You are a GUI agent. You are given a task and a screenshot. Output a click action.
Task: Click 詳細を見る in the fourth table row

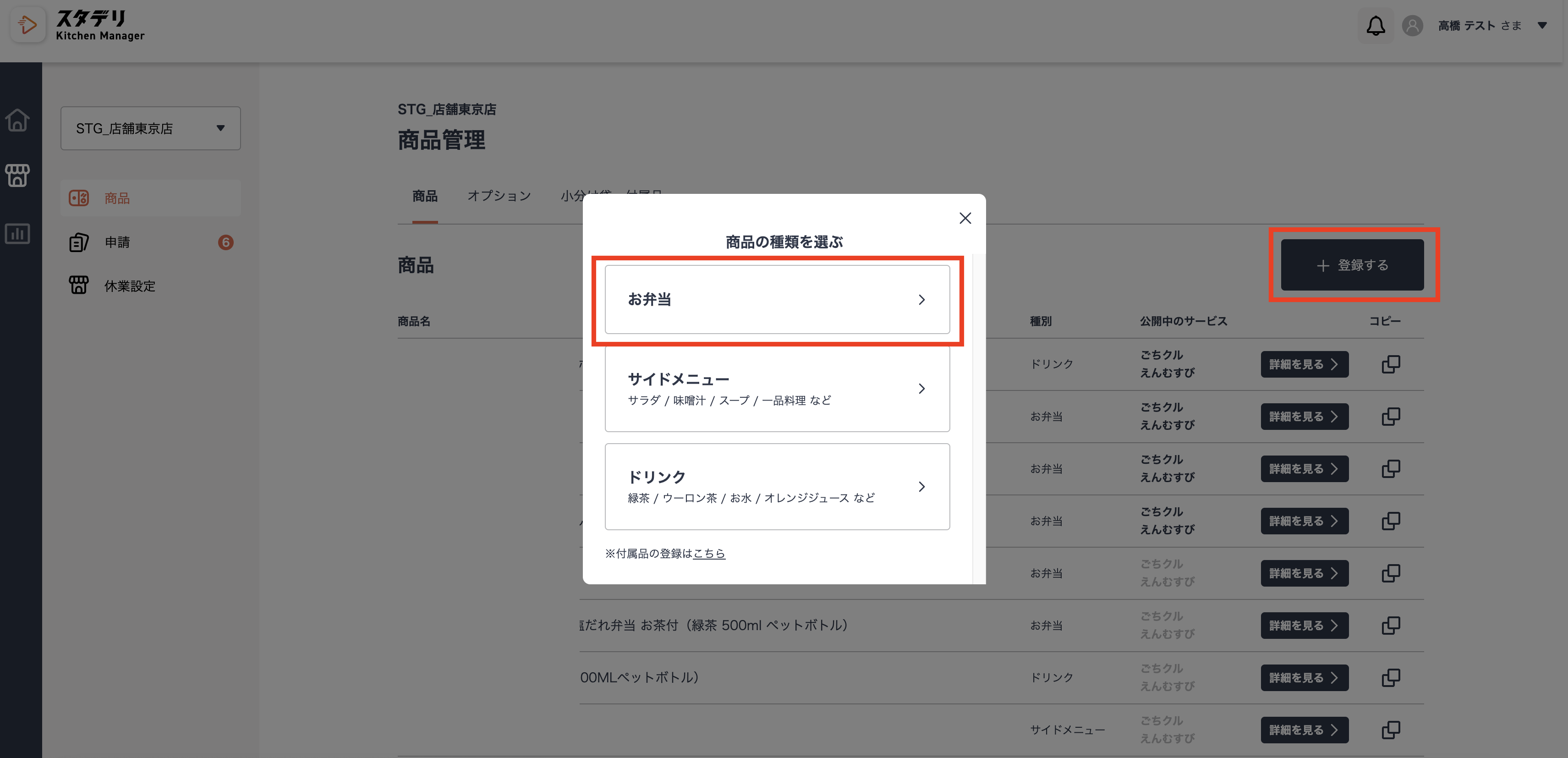pos(1304,521)
